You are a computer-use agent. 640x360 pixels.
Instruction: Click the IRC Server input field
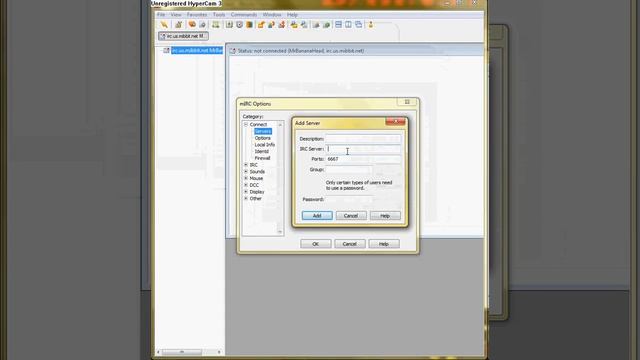pos(363,149)
